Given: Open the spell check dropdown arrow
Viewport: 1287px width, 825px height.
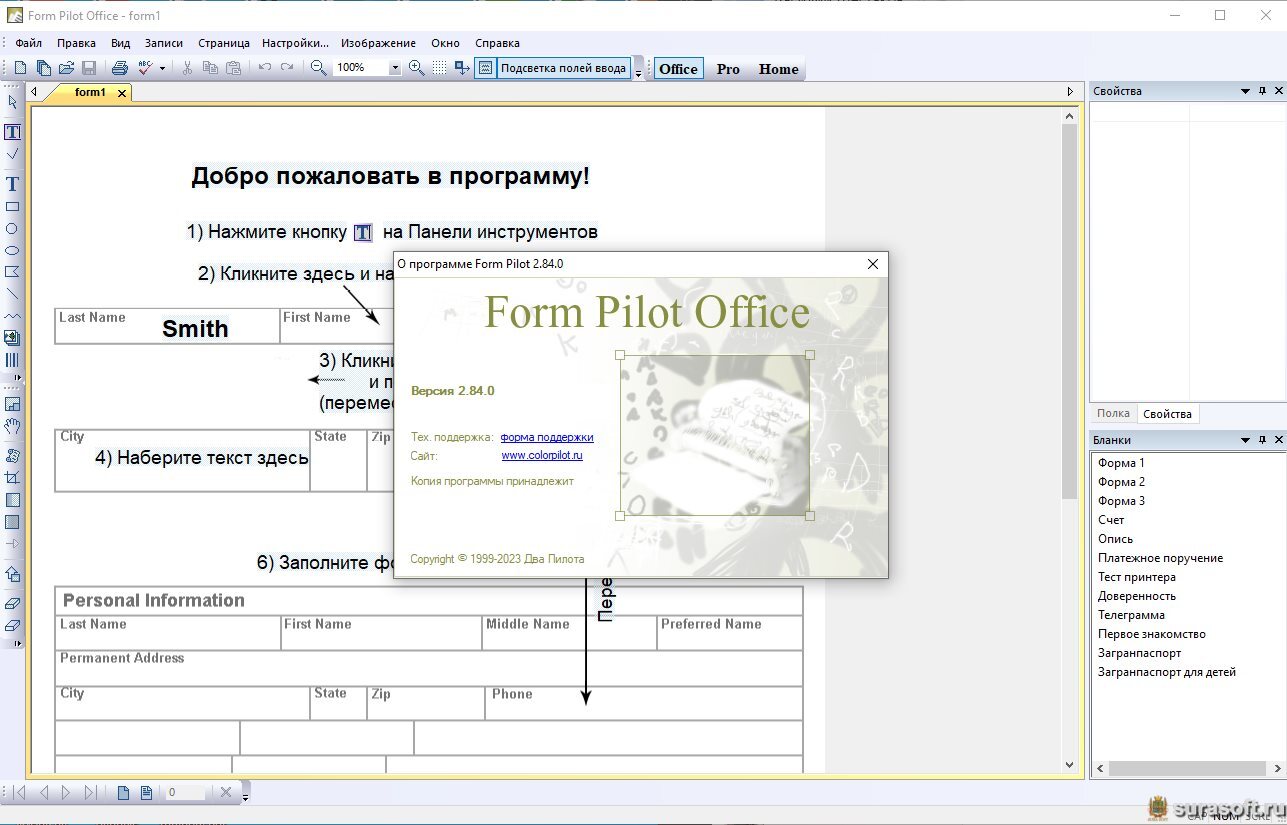Looking at the screenshot, I should pos(161,68).
